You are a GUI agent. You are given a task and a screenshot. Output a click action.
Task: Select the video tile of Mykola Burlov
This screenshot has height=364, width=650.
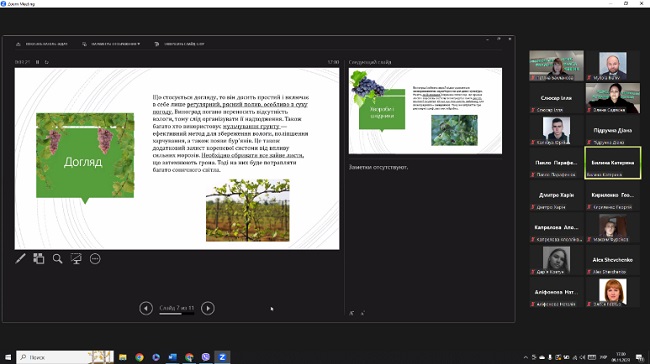click(613, 66)
